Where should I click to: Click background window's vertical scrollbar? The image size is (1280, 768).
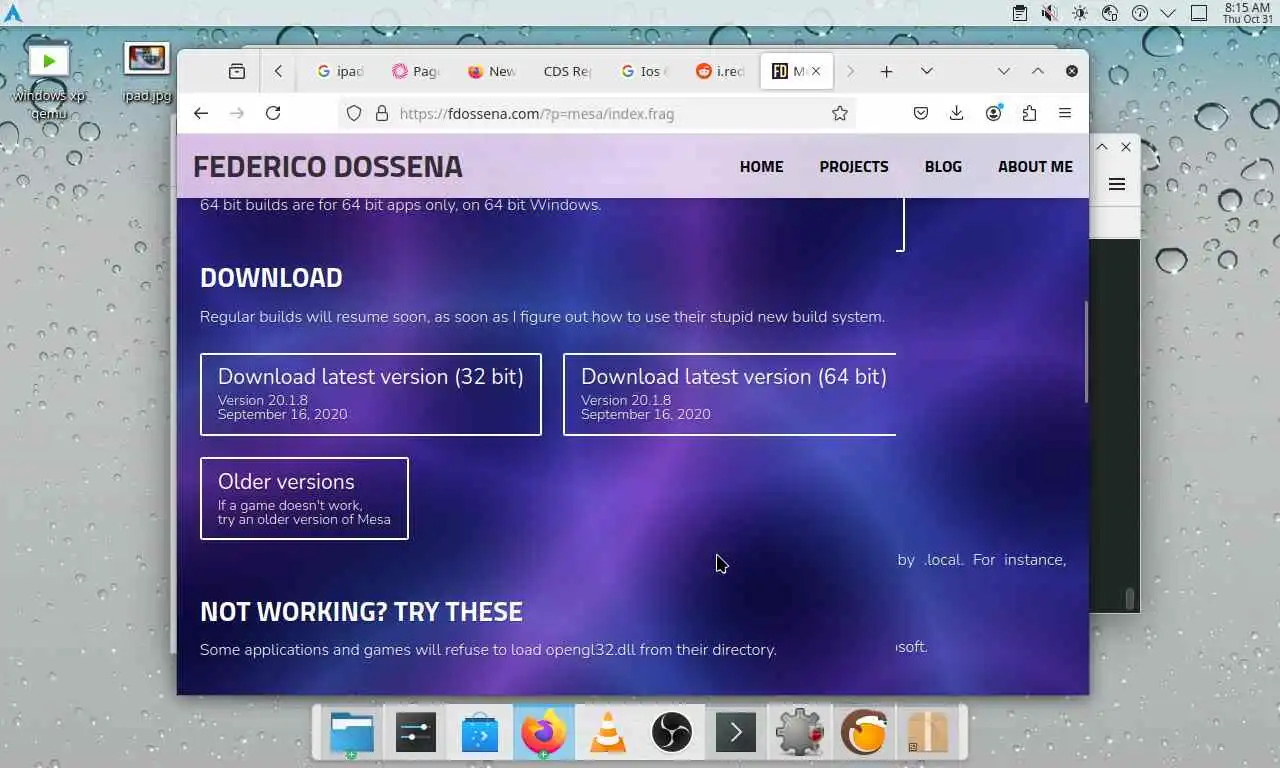click(x=1130, y=598)
